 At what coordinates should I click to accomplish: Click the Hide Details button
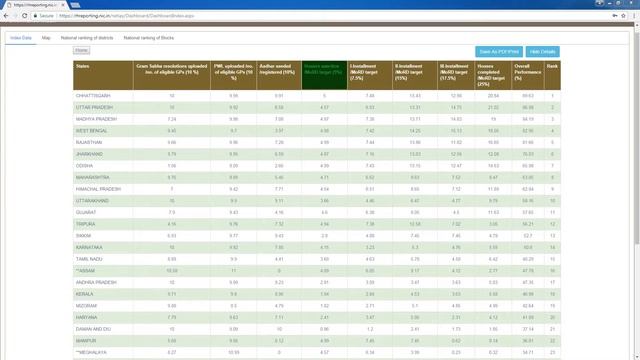click(542, 52)
